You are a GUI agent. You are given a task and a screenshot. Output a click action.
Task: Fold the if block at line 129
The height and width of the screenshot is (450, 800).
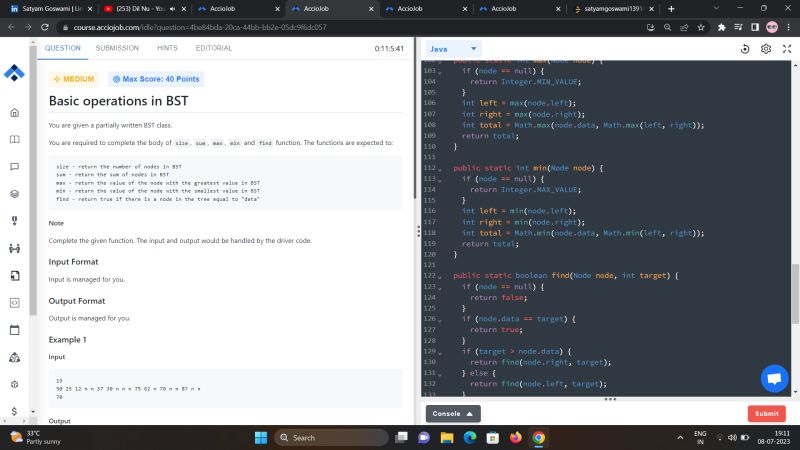(x=444, y=351)
